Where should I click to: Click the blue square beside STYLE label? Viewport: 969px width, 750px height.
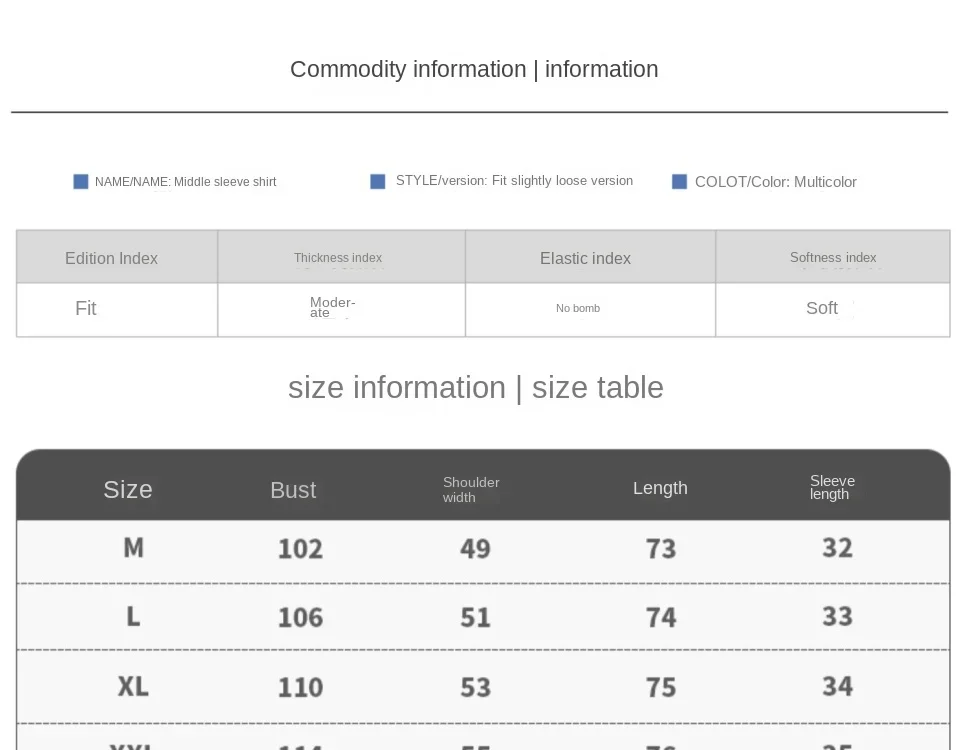click(378, 181)
